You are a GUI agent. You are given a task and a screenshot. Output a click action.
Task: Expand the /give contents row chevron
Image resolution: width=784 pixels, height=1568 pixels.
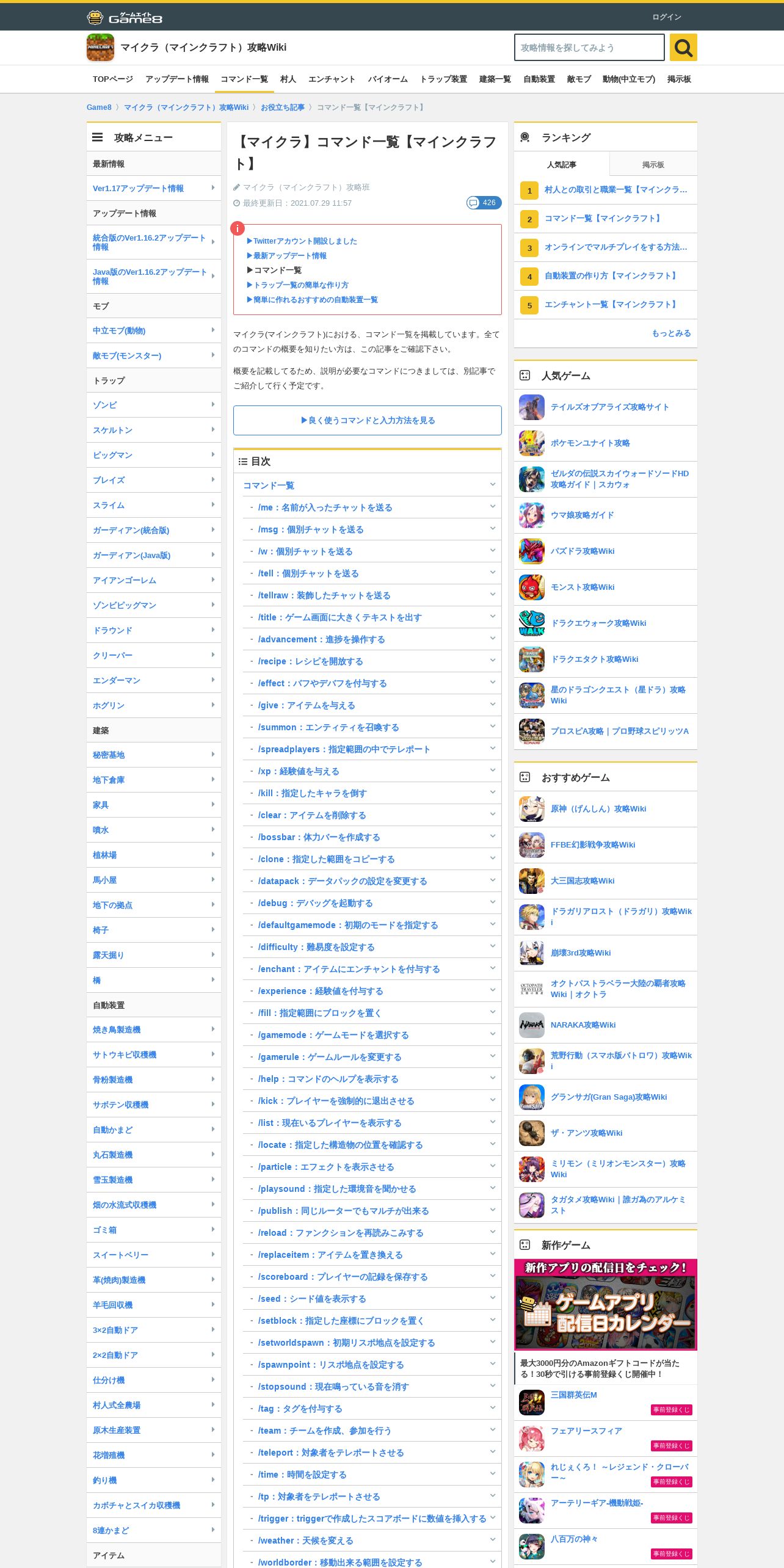point(493,705)
